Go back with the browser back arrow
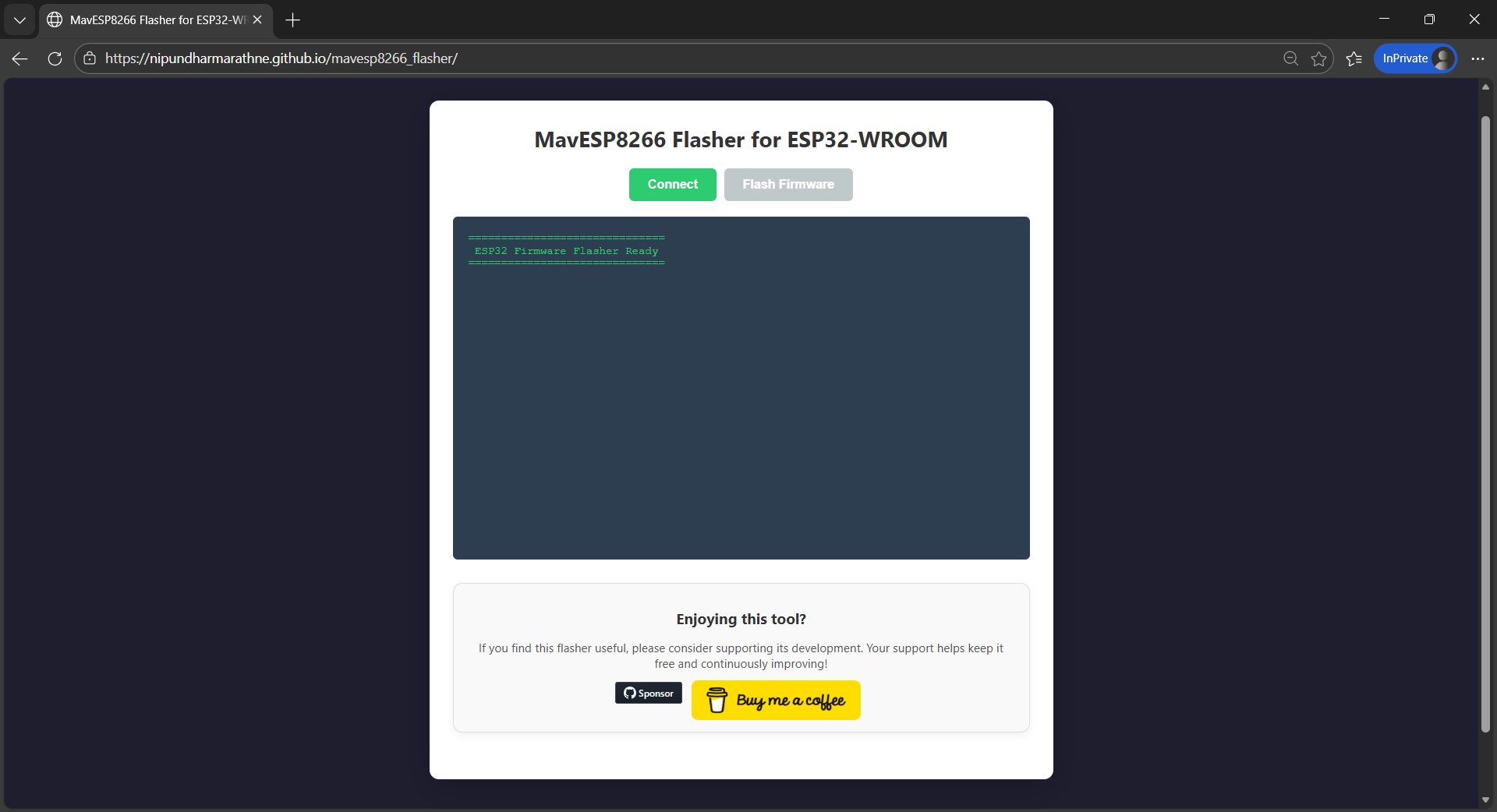This screenshot has height=812, width=1497. [20, 58]
